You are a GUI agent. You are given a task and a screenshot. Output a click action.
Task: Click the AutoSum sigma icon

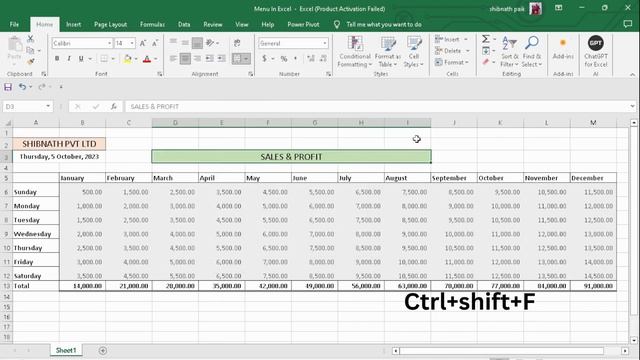486,39
